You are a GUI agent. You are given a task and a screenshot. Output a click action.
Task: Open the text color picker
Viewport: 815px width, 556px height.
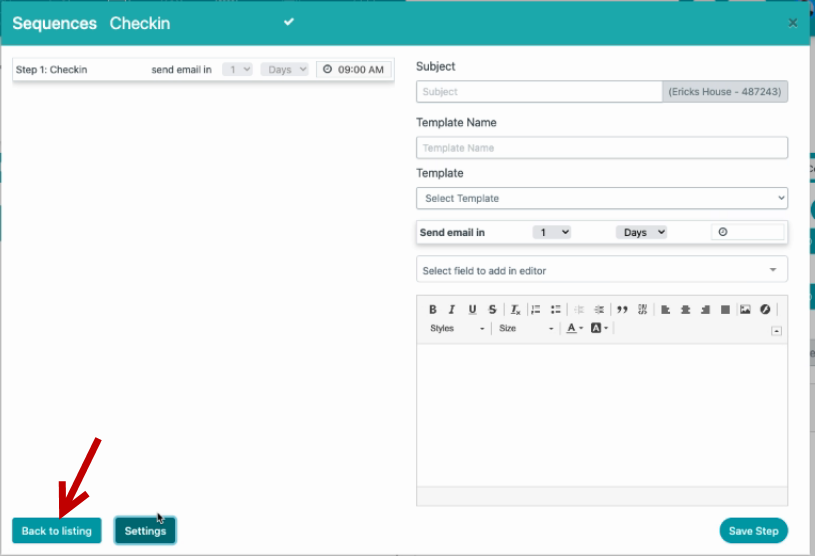574,328
